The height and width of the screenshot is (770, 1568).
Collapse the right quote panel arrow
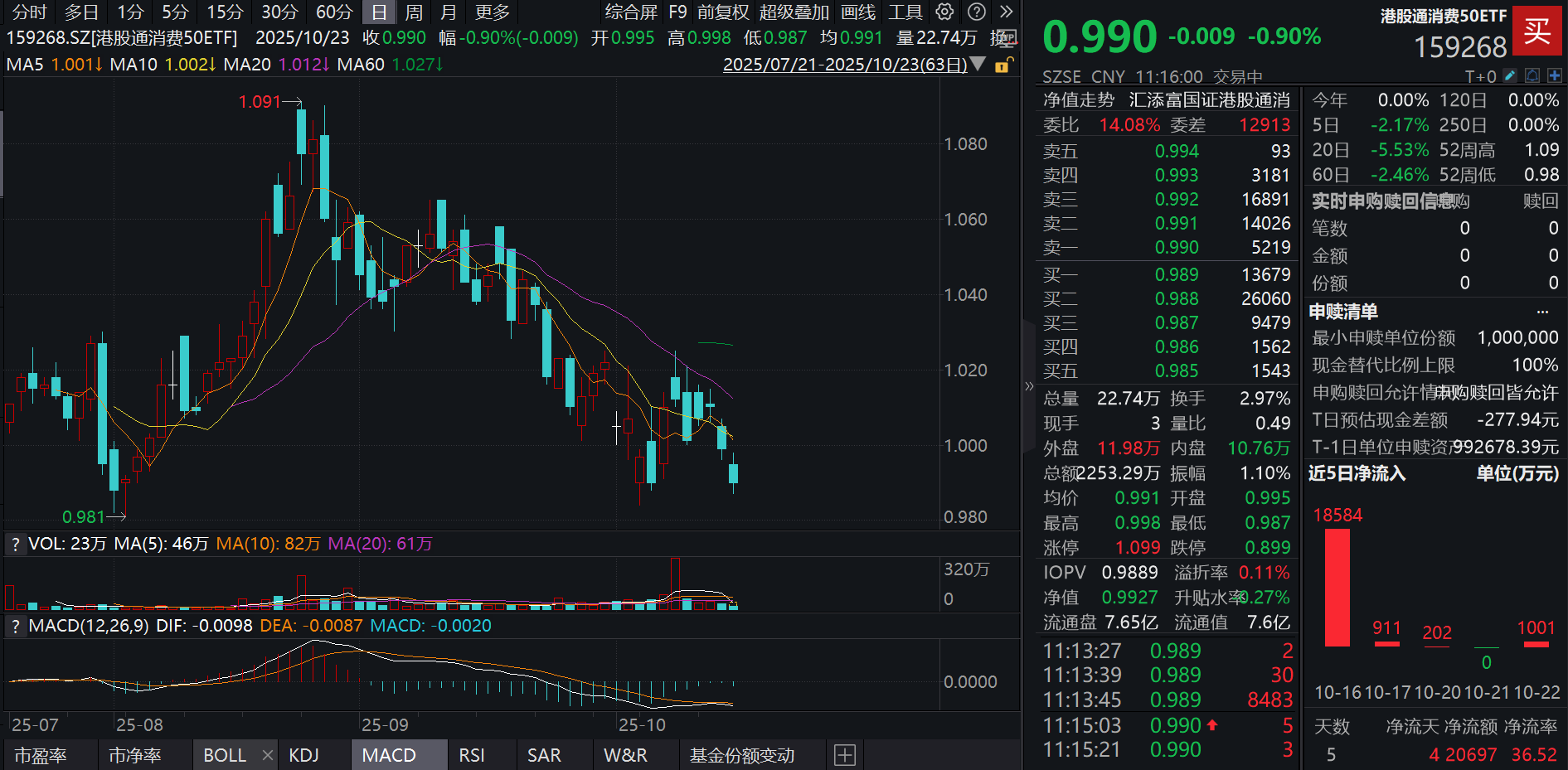1029,385
